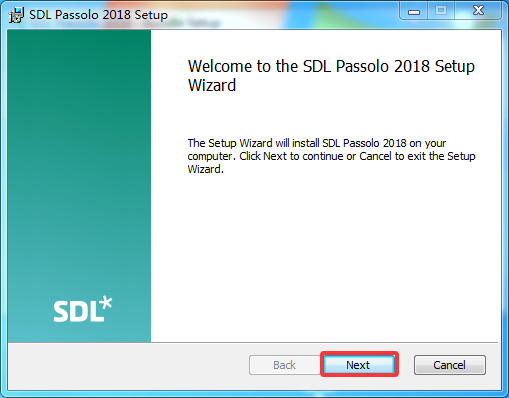Click the asterisk of the SDL logo
This screenshot has width=509, height=398.
click(x=106, y=303)
